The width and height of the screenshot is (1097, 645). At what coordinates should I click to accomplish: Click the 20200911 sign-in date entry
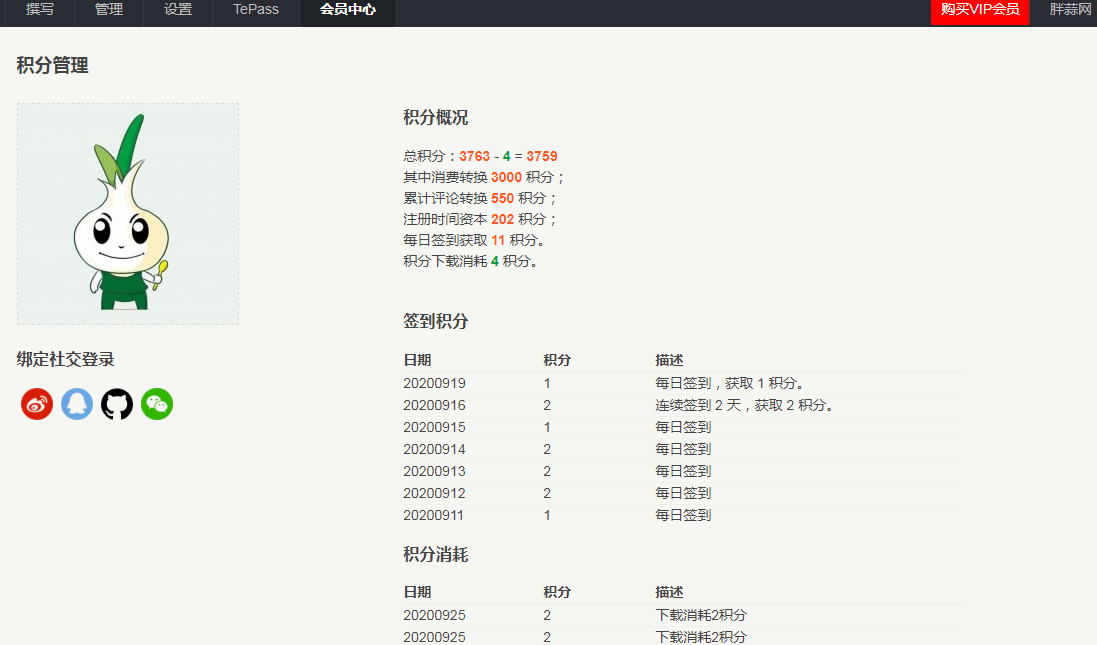434,515
